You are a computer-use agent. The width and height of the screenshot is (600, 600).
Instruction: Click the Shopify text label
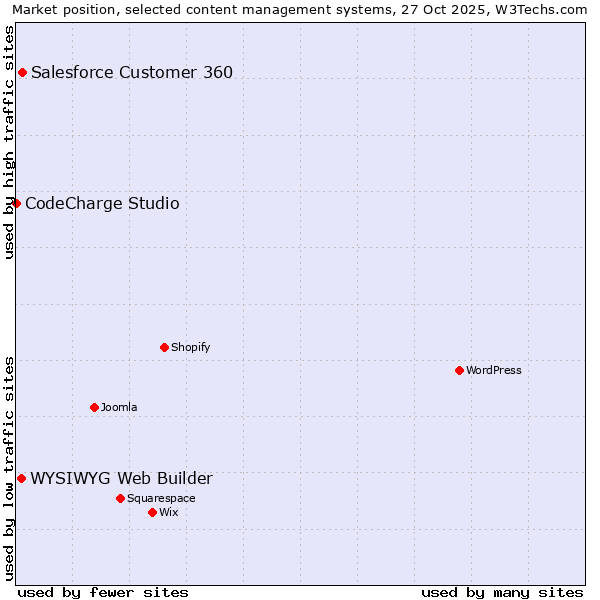[190, 347]
